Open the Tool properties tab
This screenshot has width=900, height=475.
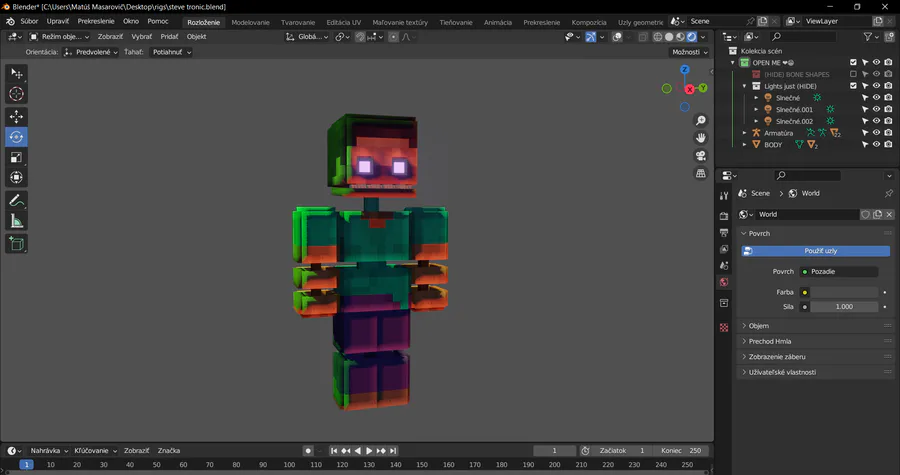point(724,196)
